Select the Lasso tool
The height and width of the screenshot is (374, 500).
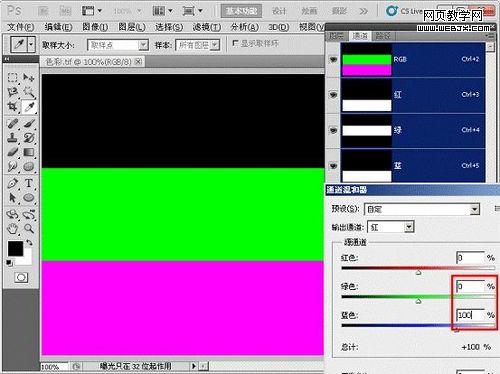(x=13, y=92)
